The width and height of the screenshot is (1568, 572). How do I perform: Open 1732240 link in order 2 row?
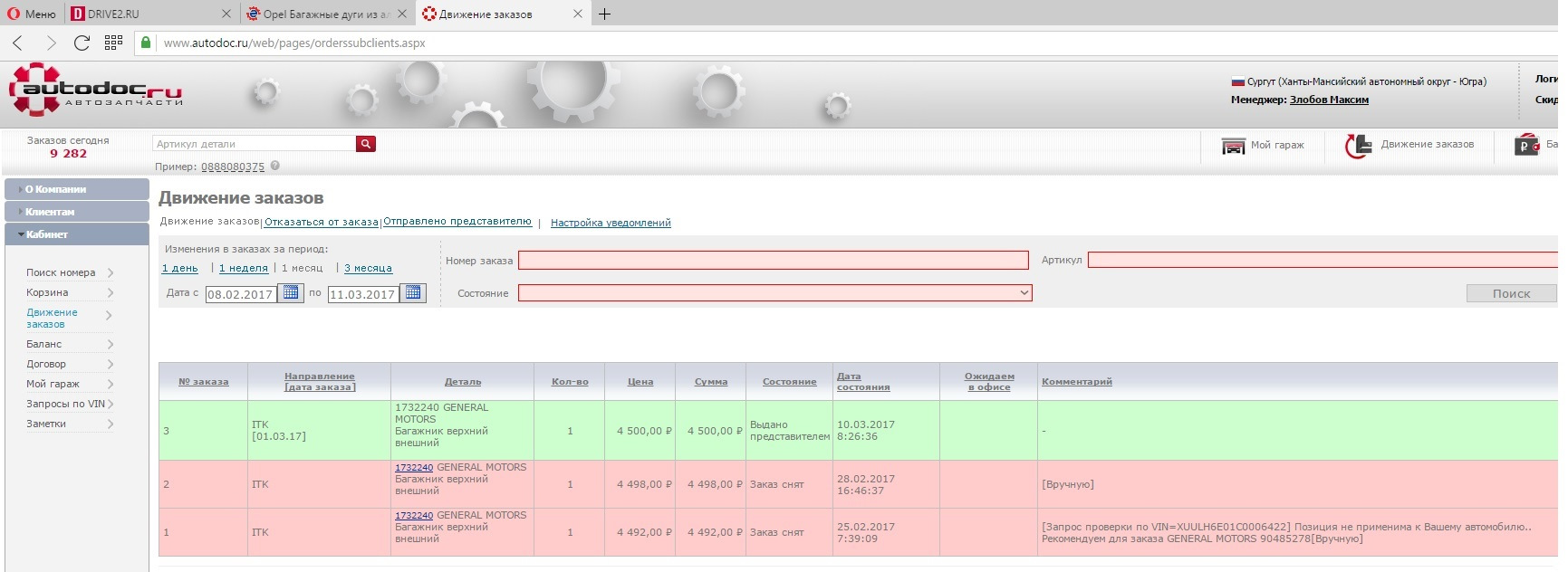414,468
